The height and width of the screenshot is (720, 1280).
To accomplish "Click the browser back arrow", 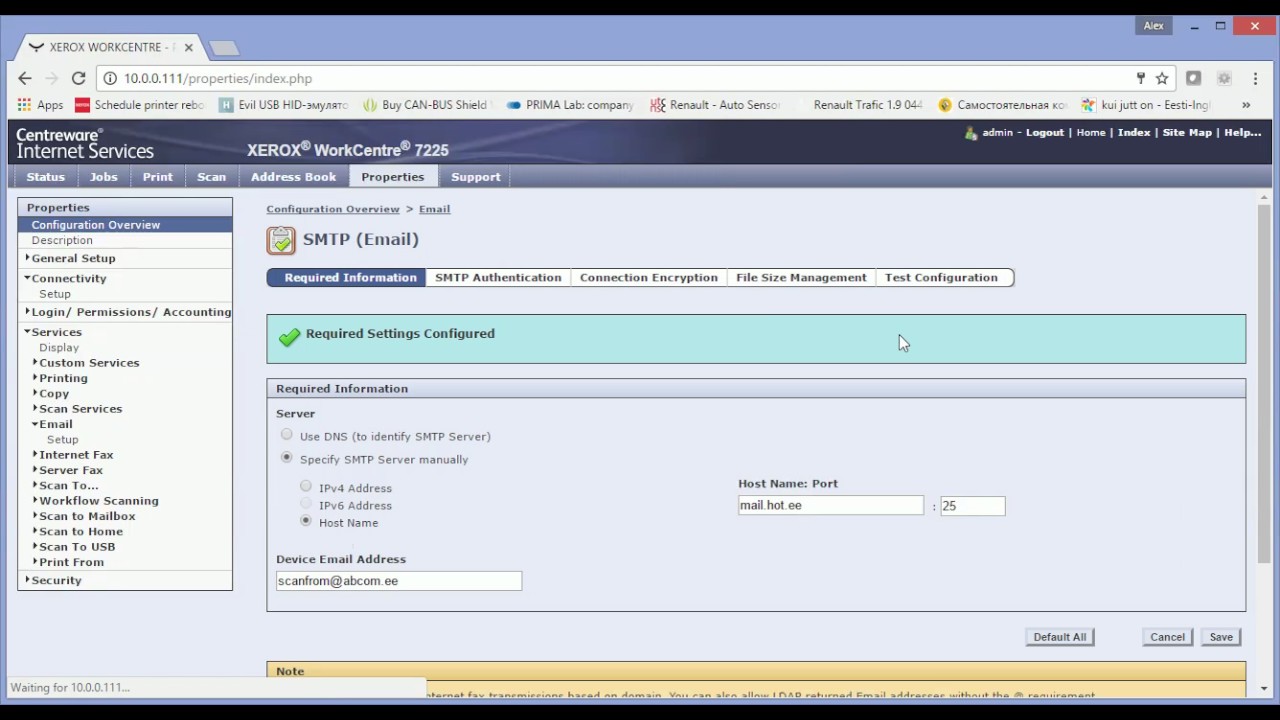I will pos(25,78).
